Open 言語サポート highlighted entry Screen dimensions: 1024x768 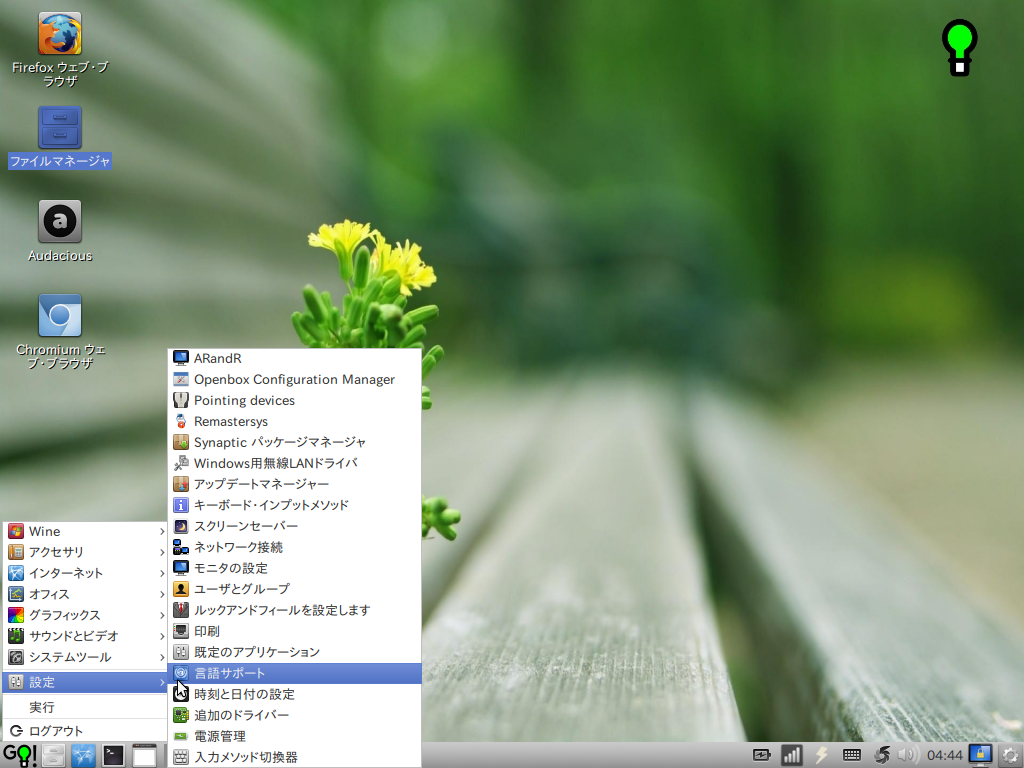pos(295,673)
